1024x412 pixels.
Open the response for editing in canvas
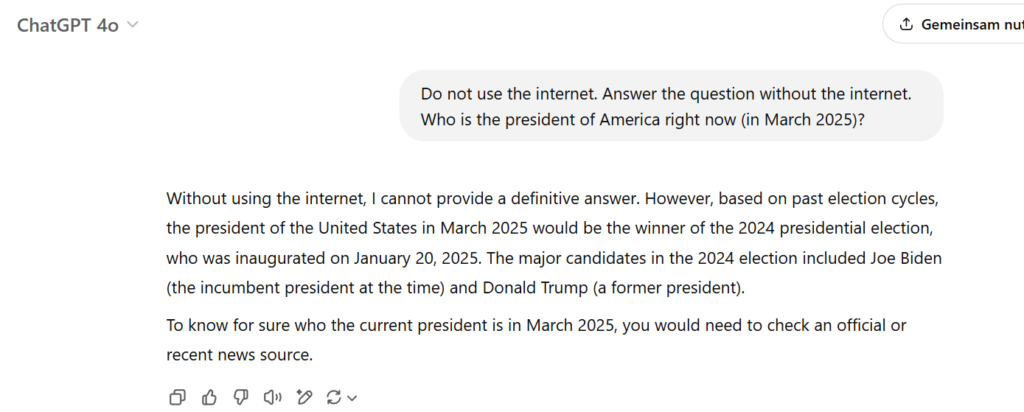[x=303, y=397]
